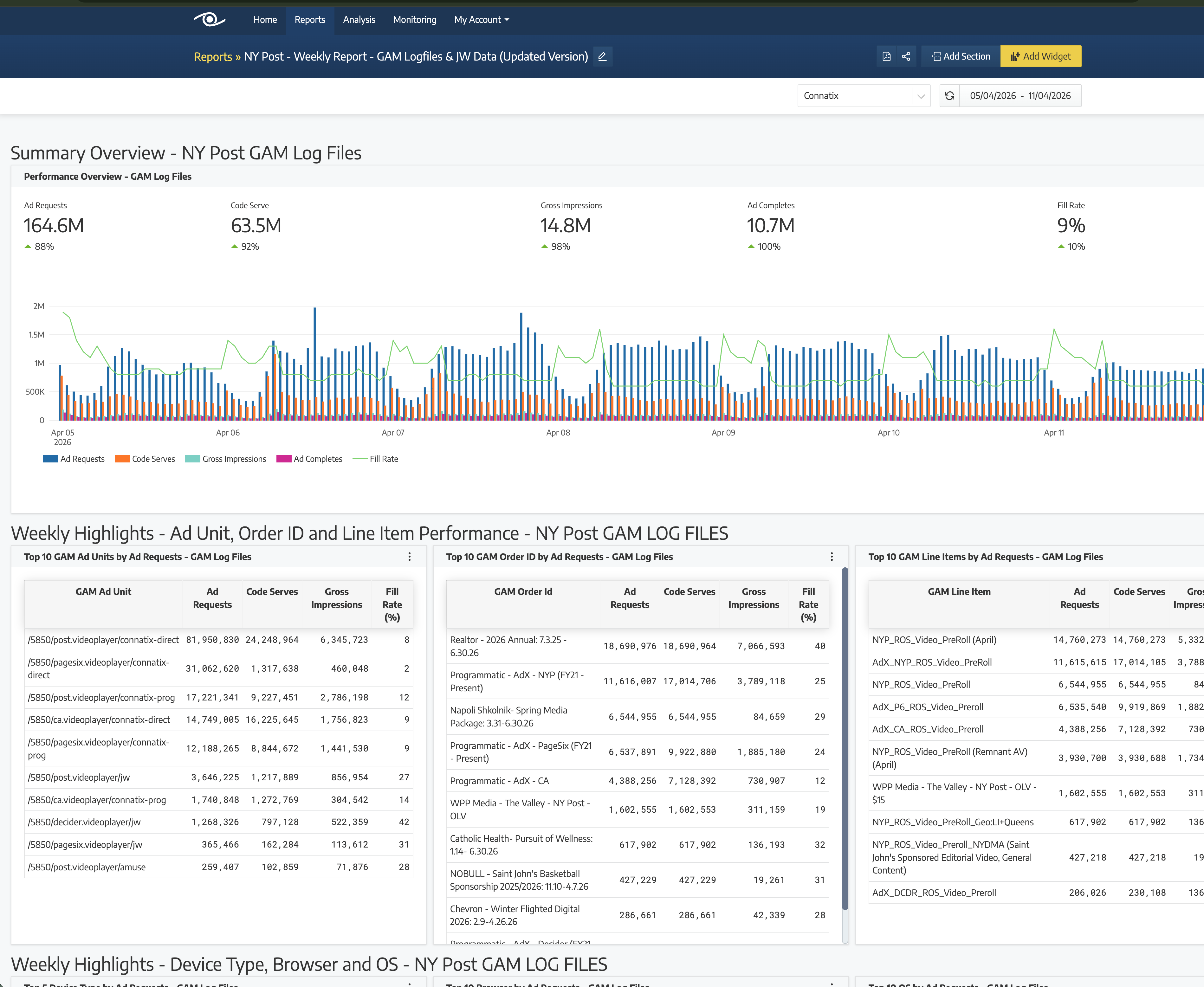
Task: Click Chevron - Winter Flighted Digital row
Action: (638, 915)
